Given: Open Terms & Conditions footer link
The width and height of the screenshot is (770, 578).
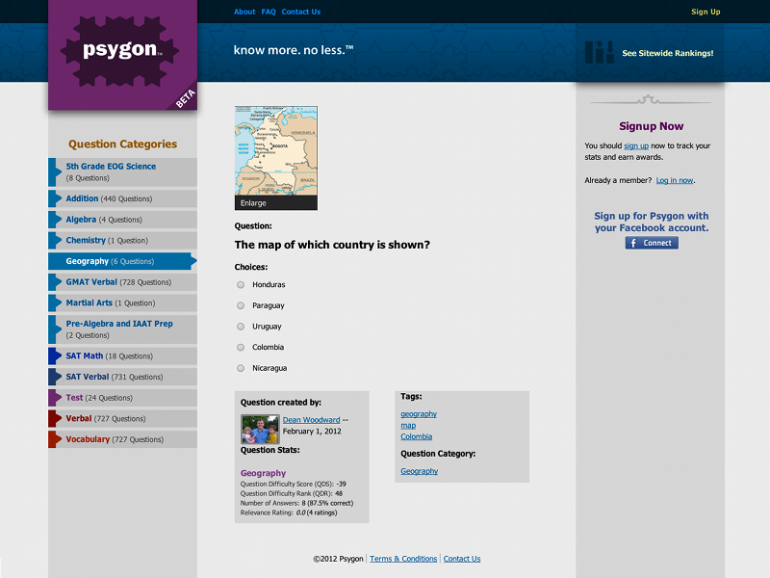Looking at the screenshot, I should click(x=403, y=559).
